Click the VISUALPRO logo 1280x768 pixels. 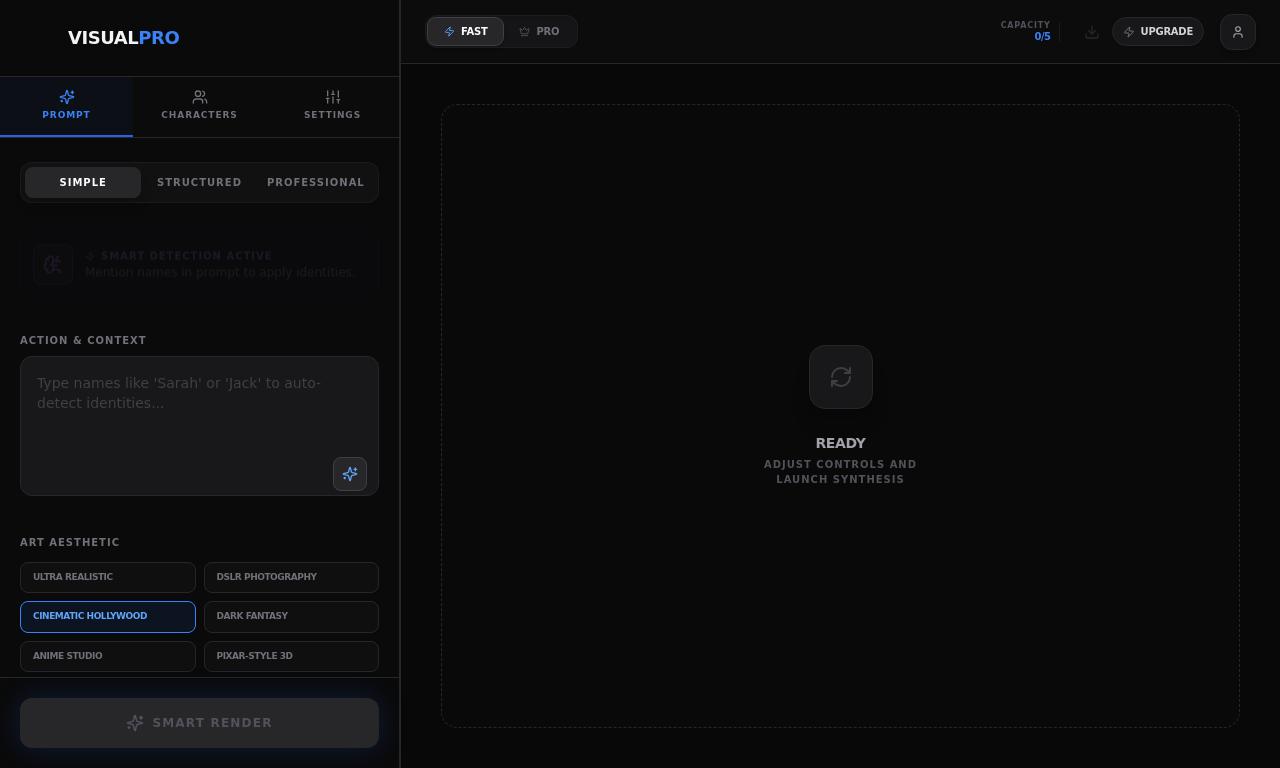coord(124,38)
